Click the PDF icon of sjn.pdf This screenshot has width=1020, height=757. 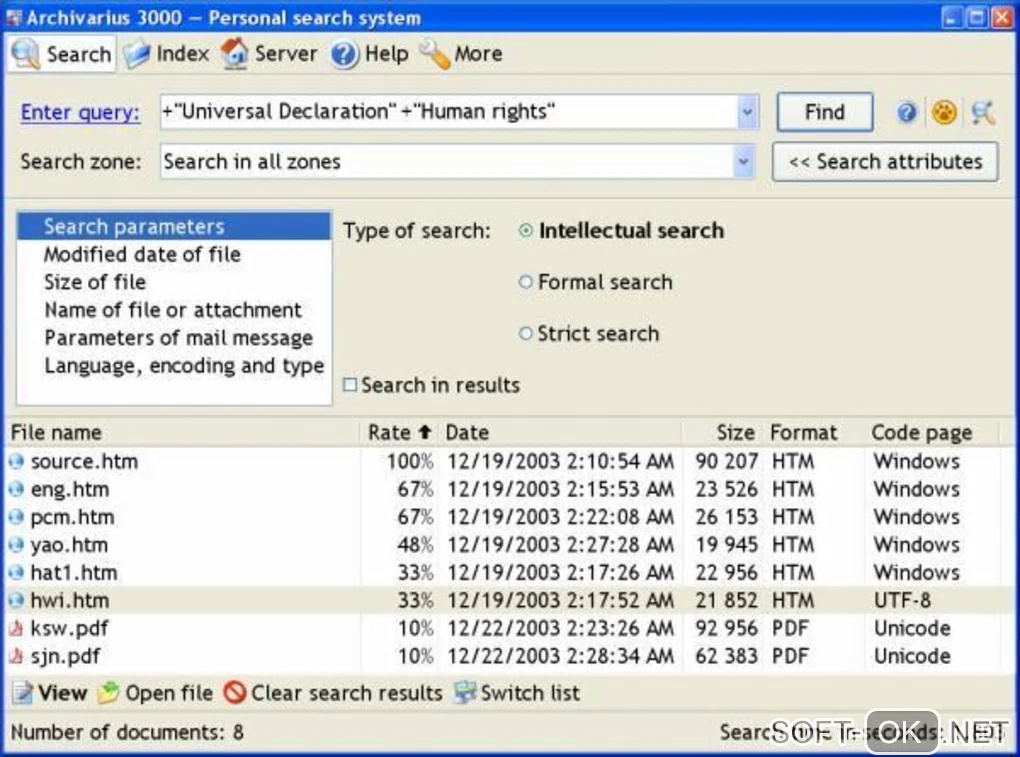coord(17,656)
